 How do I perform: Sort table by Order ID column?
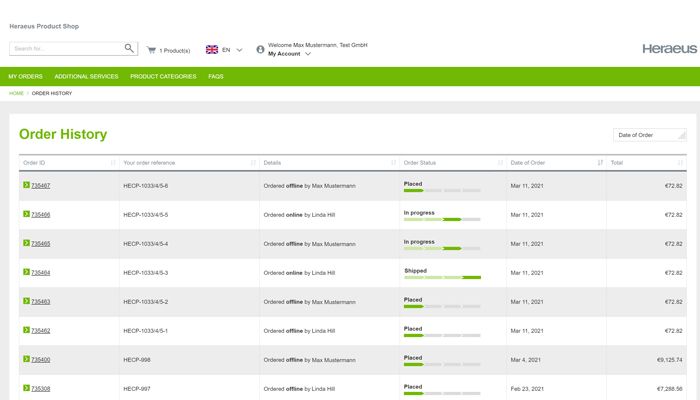coord(113,162)
